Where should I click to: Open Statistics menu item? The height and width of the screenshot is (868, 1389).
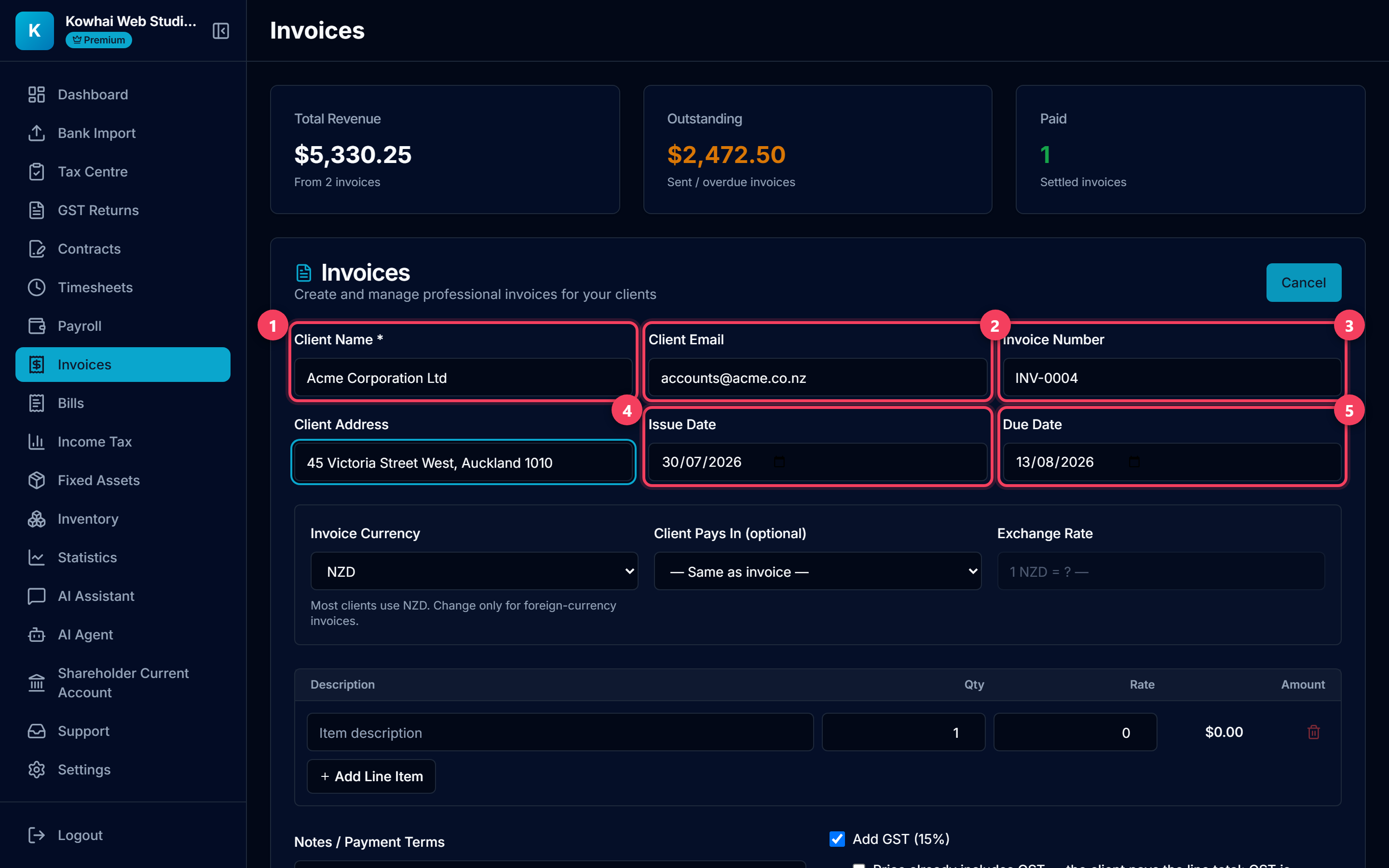[x=123, y=557]
